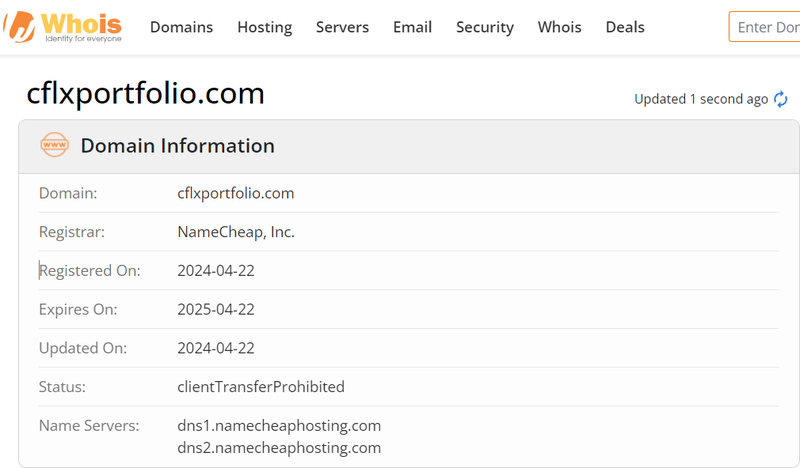Open the Security menu
The height and width of the screenshot is (468, 800).
pyautogui.click(x=485, y=27)
